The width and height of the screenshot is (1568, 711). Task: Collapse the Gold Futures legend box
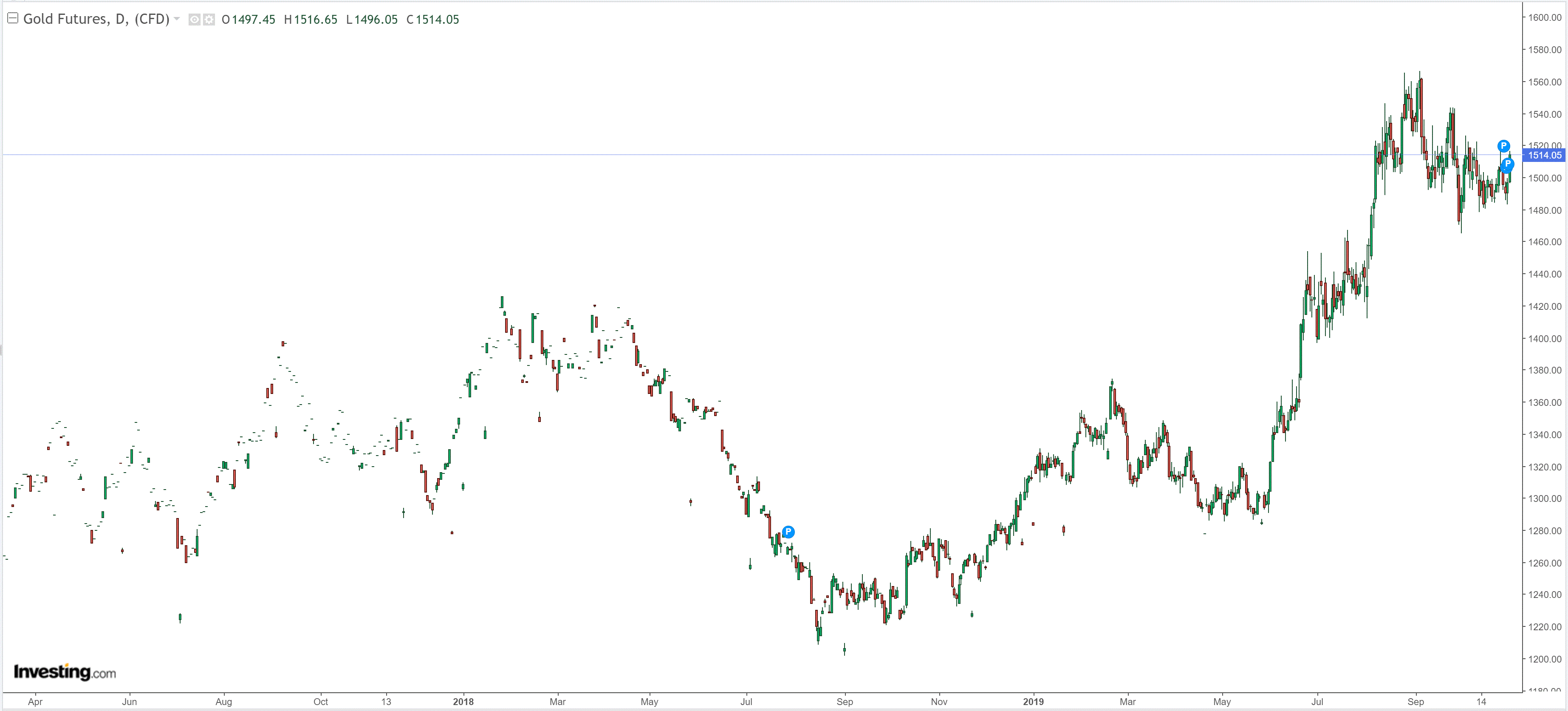click(12, 19)
